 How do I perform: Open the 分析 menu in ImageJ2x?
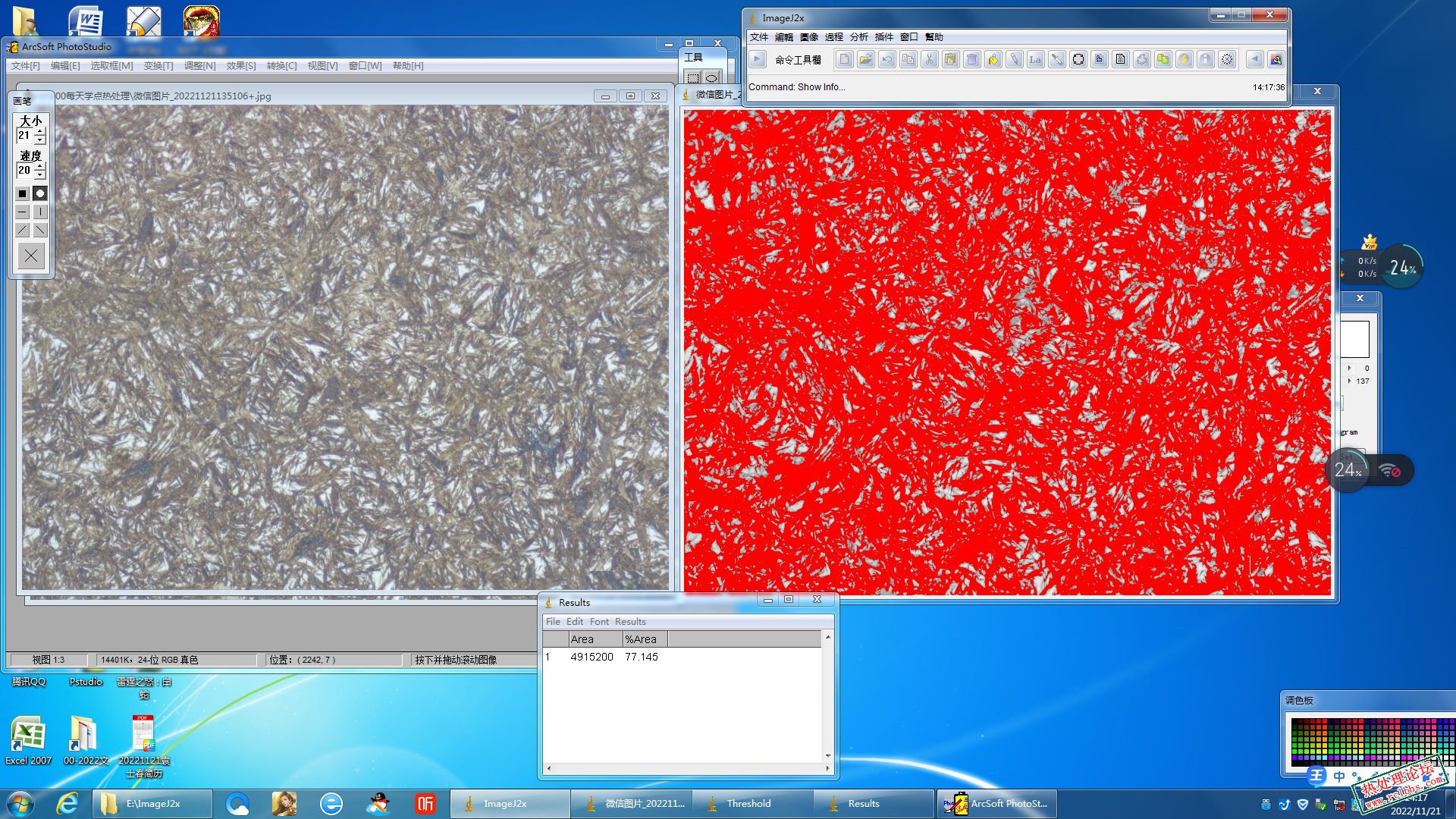click(x=859, y=37)
